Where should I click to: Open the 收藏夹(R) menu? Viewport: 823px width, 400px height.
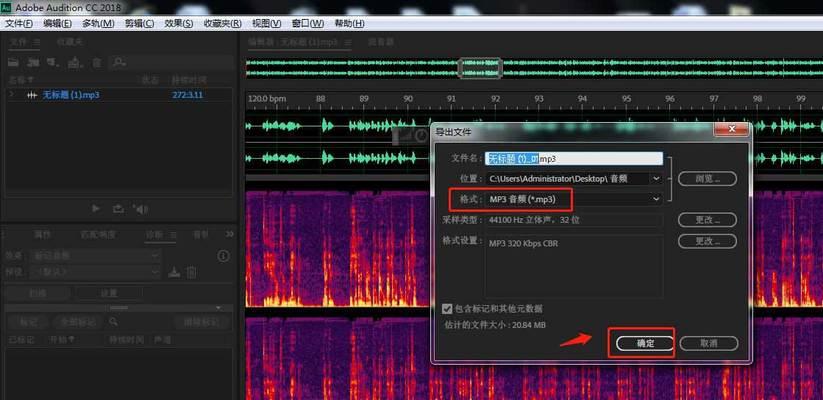(x=223, y=24)
